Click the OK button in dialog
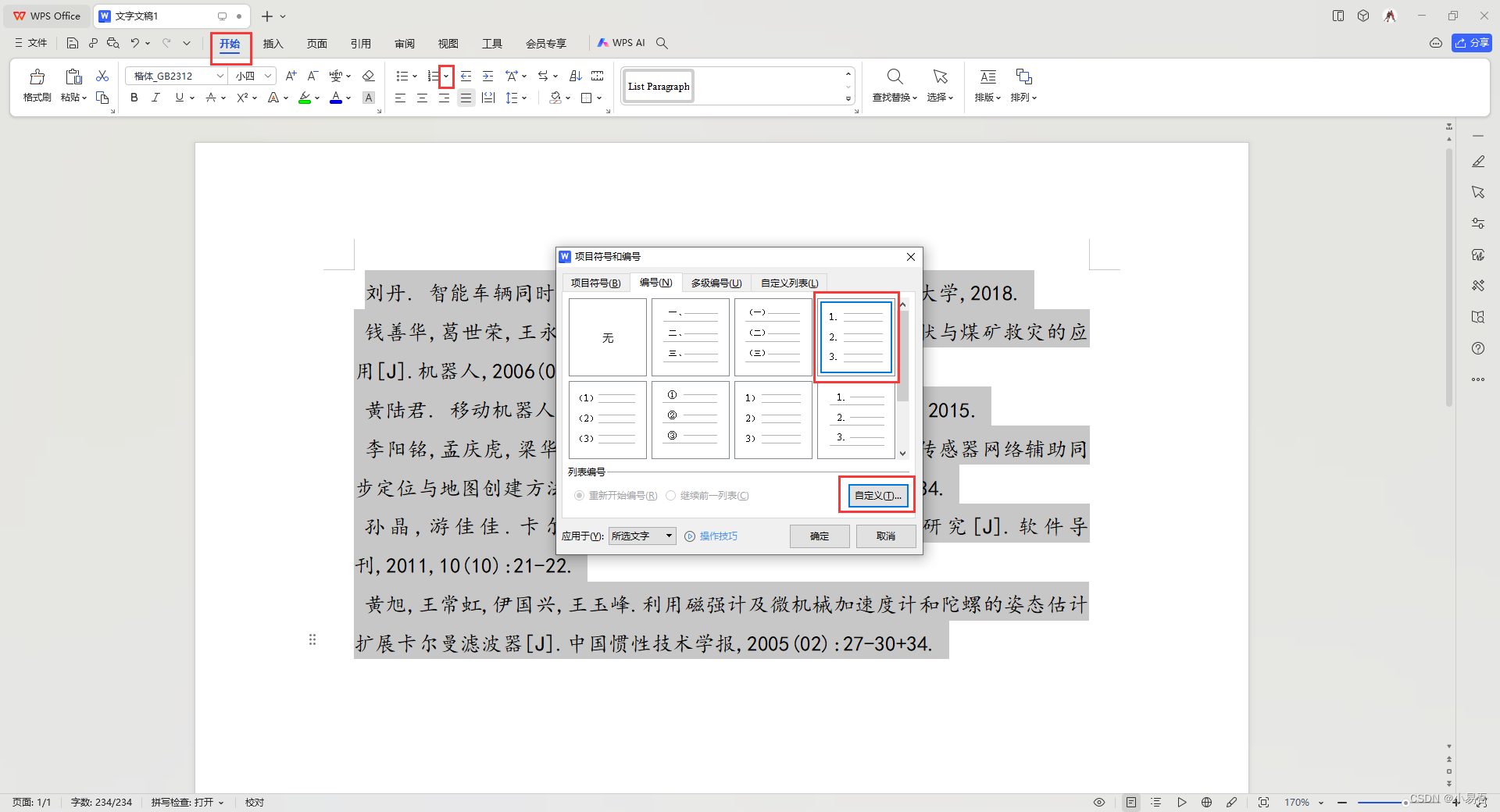Screen dimensions: 1500x812 click(x=820, y=536)
